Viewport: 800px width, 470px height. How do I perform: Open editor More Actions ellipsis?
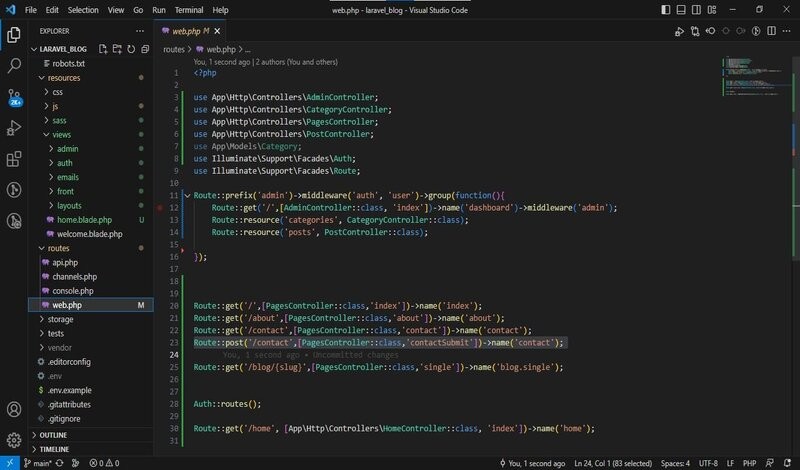[786, 31]
